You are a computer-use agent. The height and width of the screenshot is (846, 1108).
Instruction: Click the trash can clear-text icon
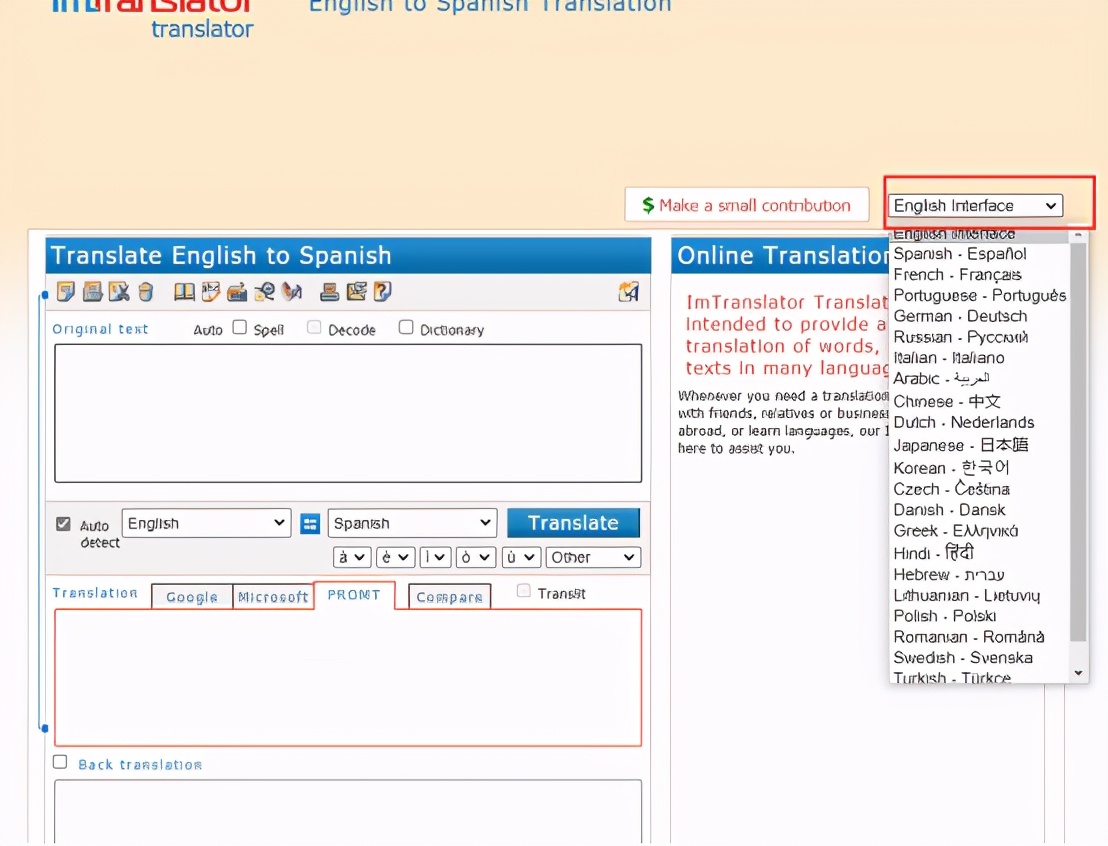tap(146, 292)
